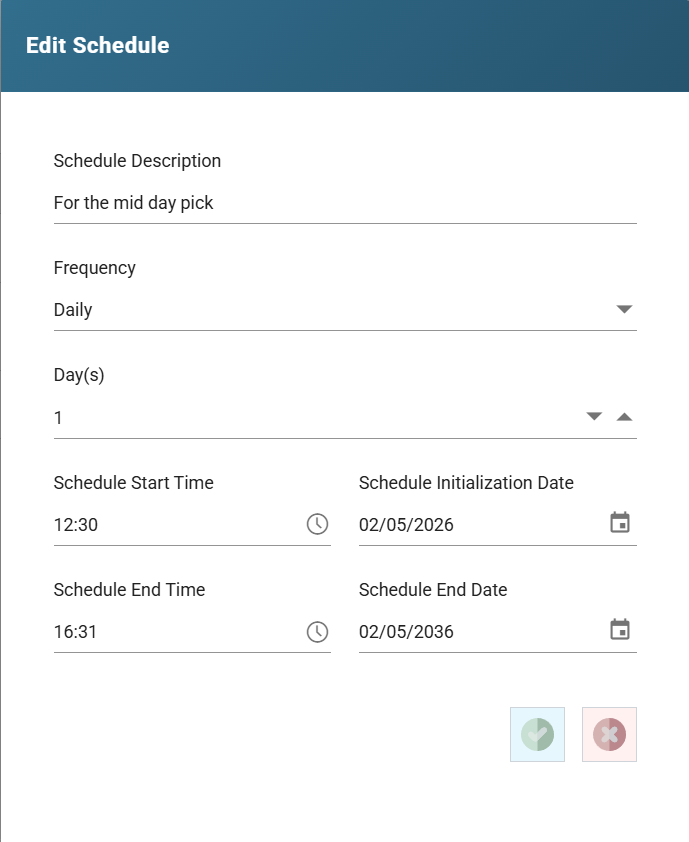689x842 pixels.
Task: Click the Frequency field label
Action: point(95,268)
